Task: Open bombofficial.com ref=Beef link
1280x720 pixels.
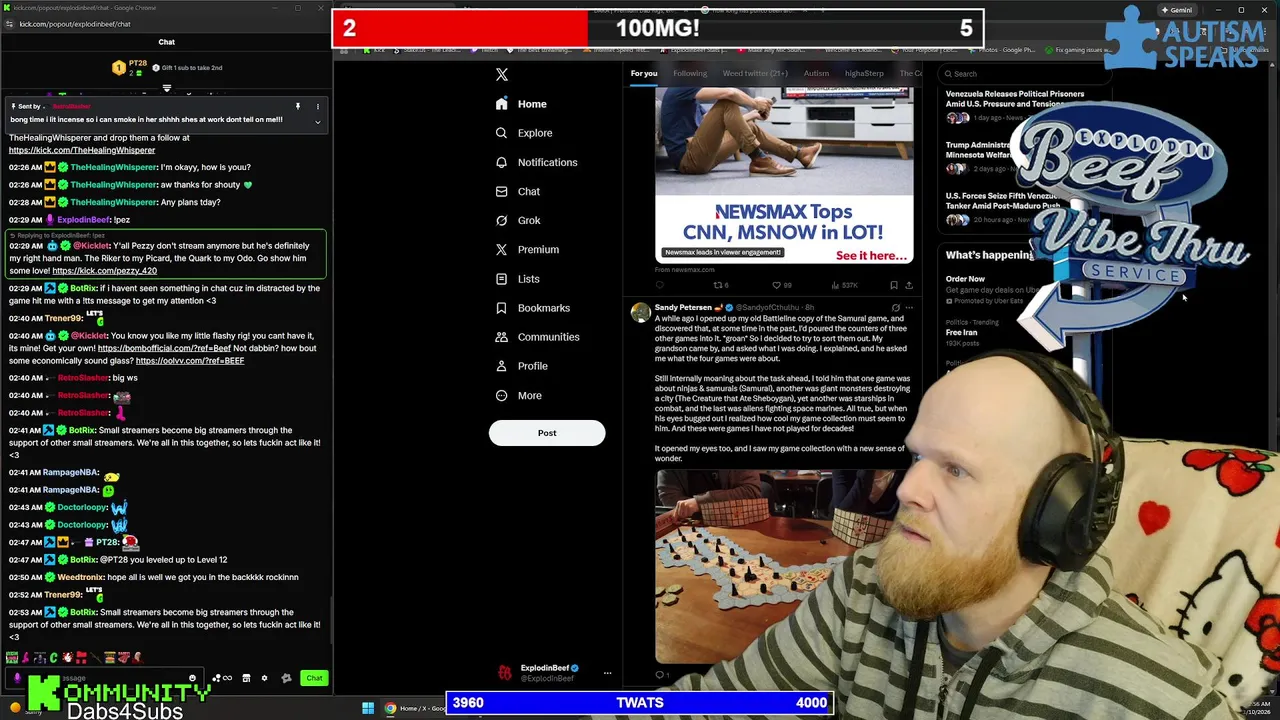Action: 164,348
